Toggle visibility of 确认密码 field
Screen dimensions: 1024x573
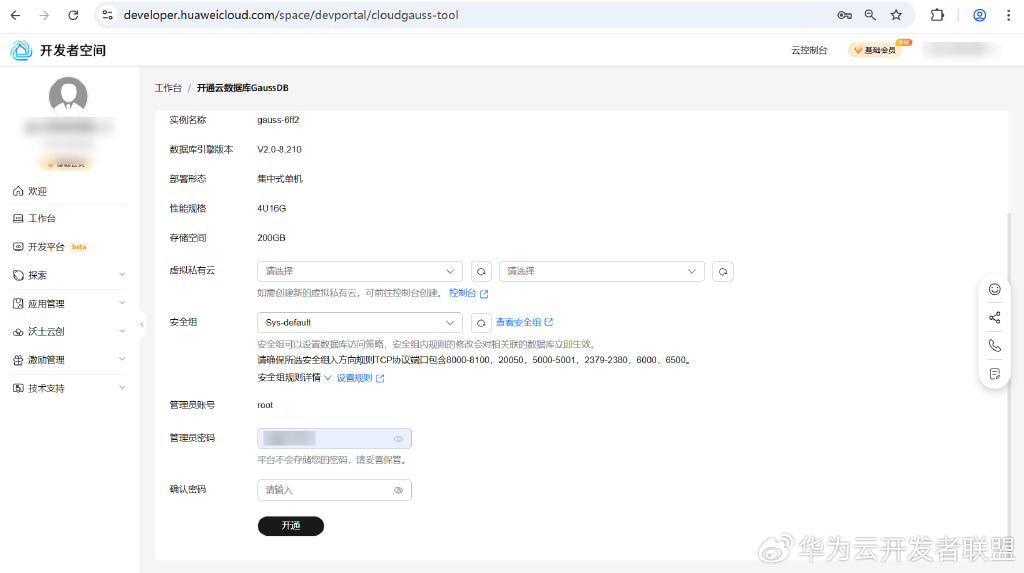(x=398, y=491)
